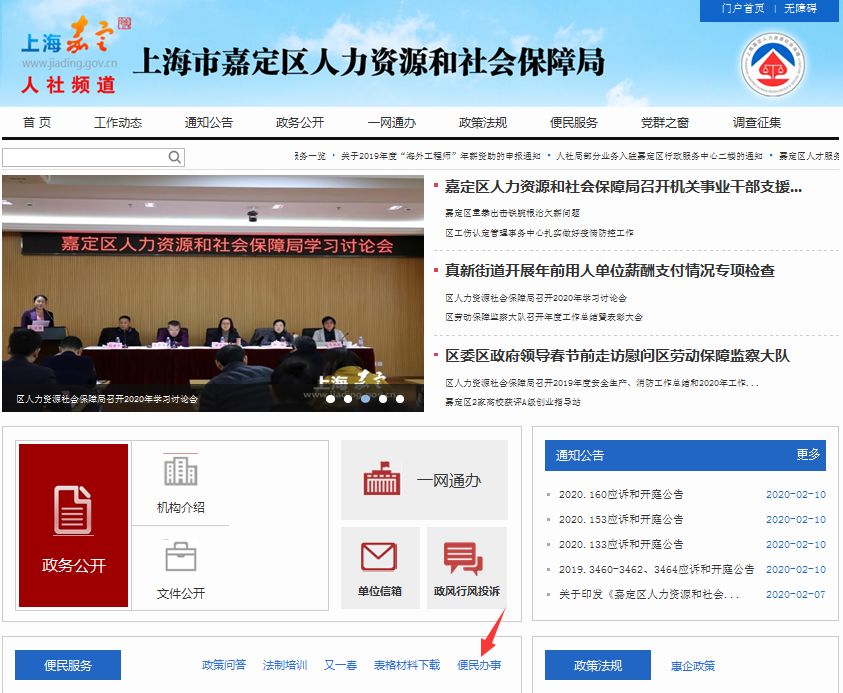Click the round bureau emblem logo
This screenshot has width=843, height=693.
click(773, 64)
